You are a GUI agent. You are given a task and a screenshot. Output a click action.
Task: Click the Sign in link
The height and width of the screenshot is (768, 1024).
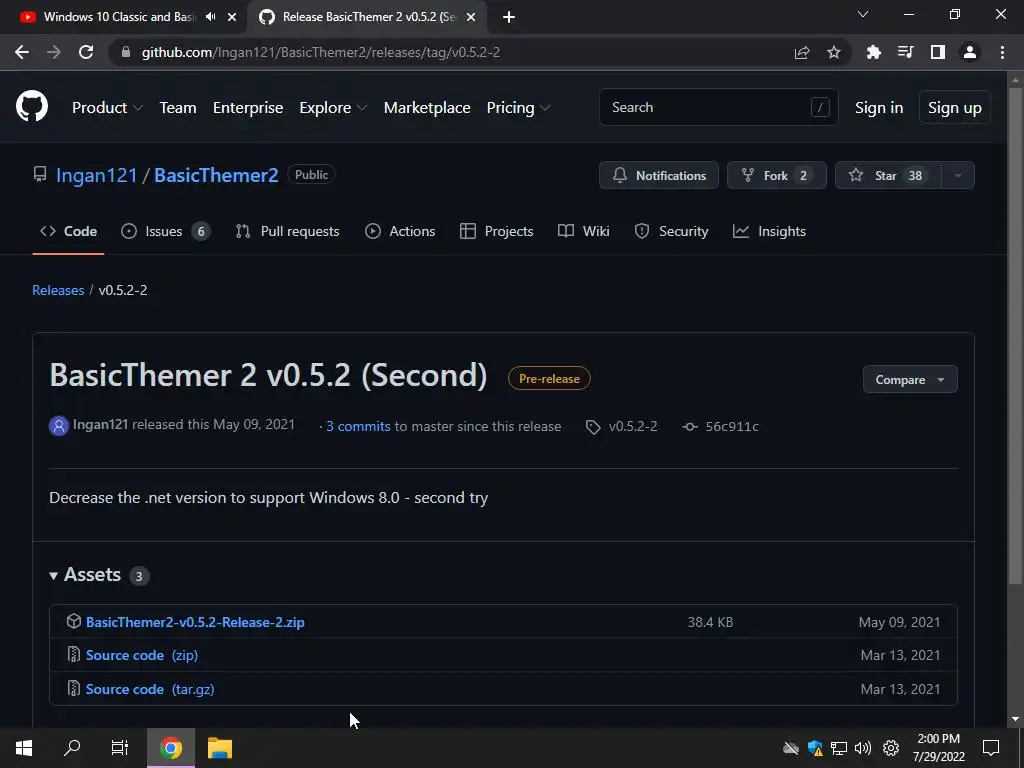coord(878,108)
